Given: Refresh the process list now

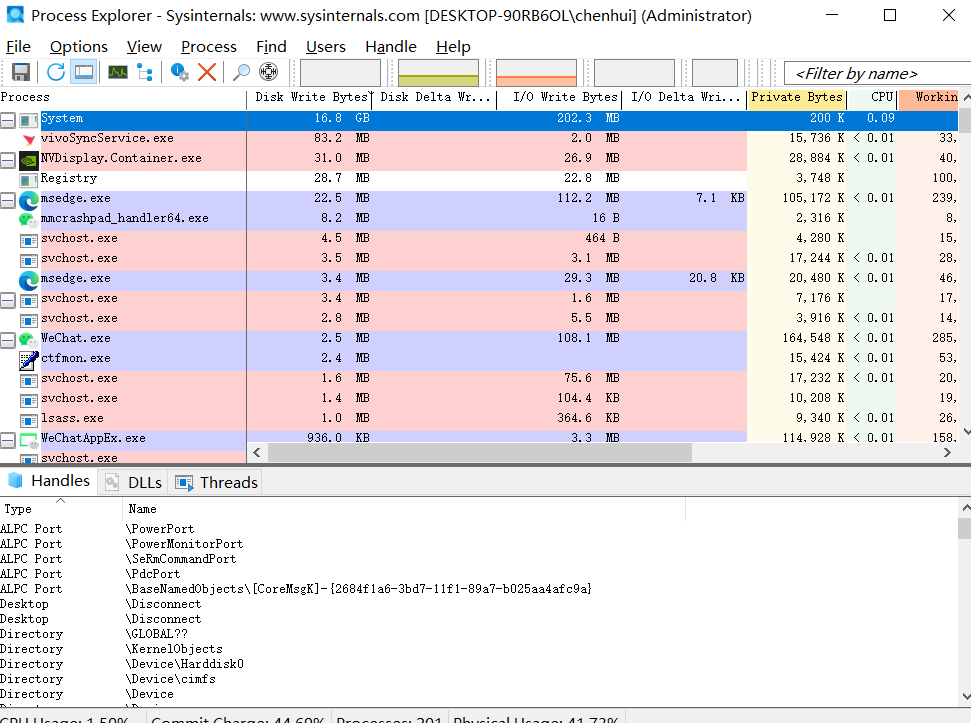Looking at the screenshot, I should pos(56,72).
